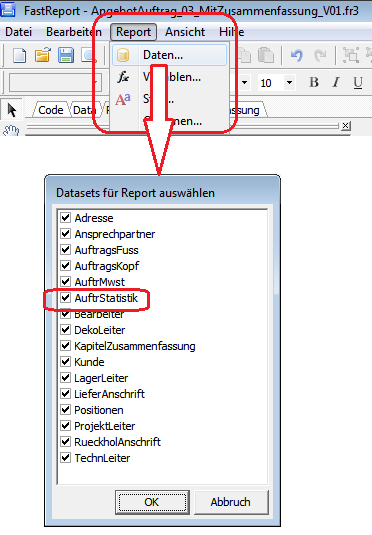Image resolution: width=372 pixels, height=535 pixels.
Task: Select the arrow pointer tool
Action: [x=12, y=110]
